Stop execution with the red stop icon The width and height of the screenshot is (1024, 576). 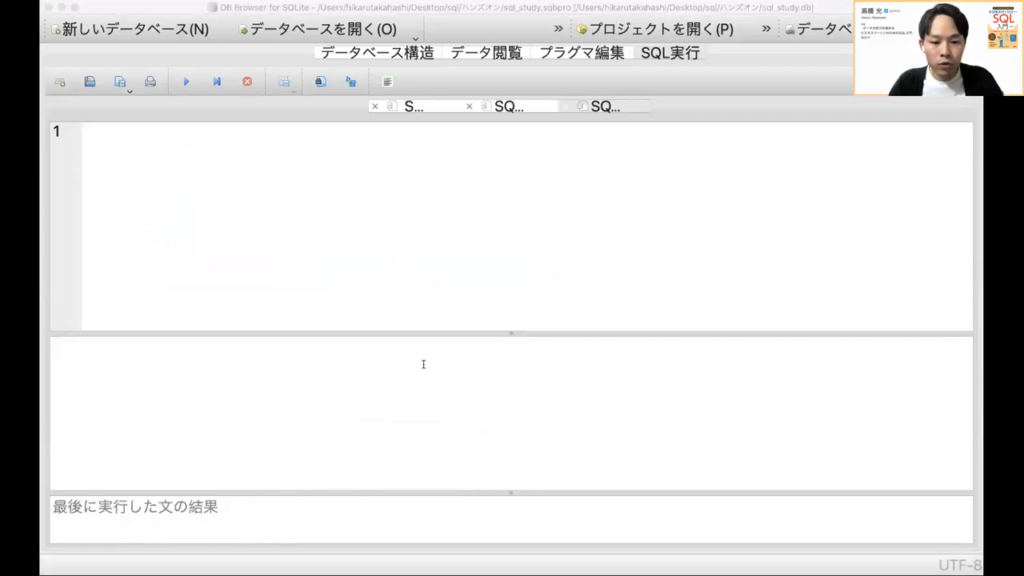pyautogui.click(x=247, y=82)
